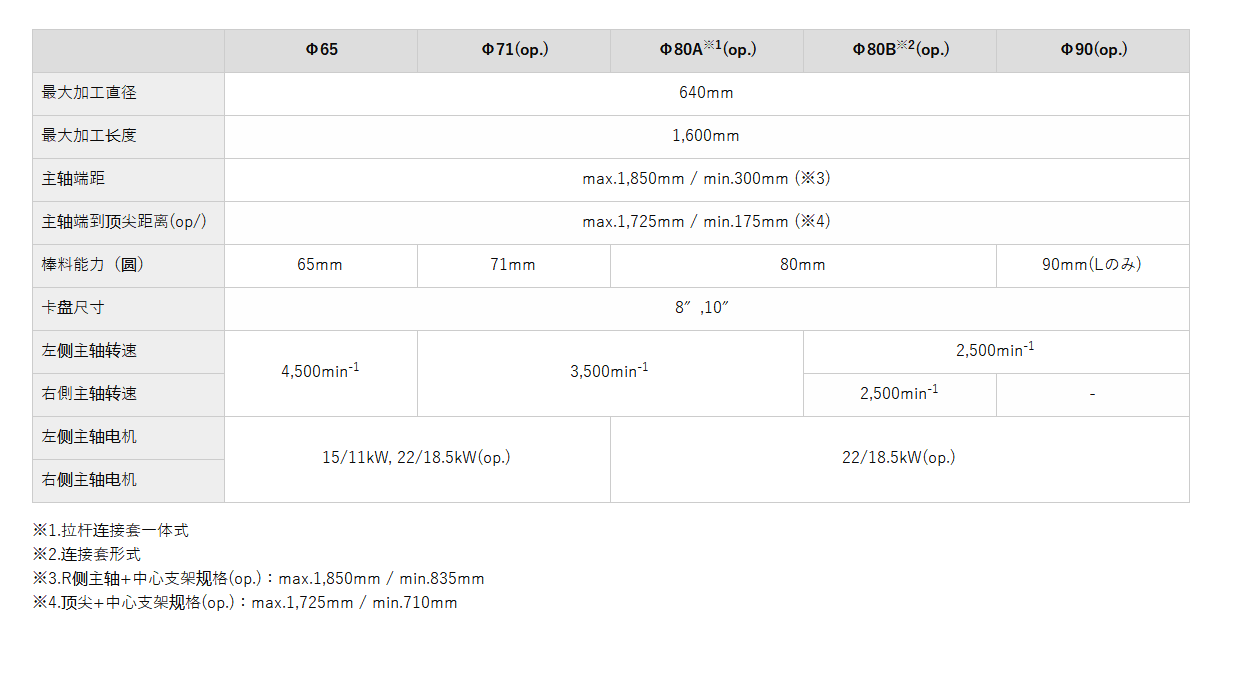Click the Φ65 column header
1241x681 pixels.
coord(321,49)
